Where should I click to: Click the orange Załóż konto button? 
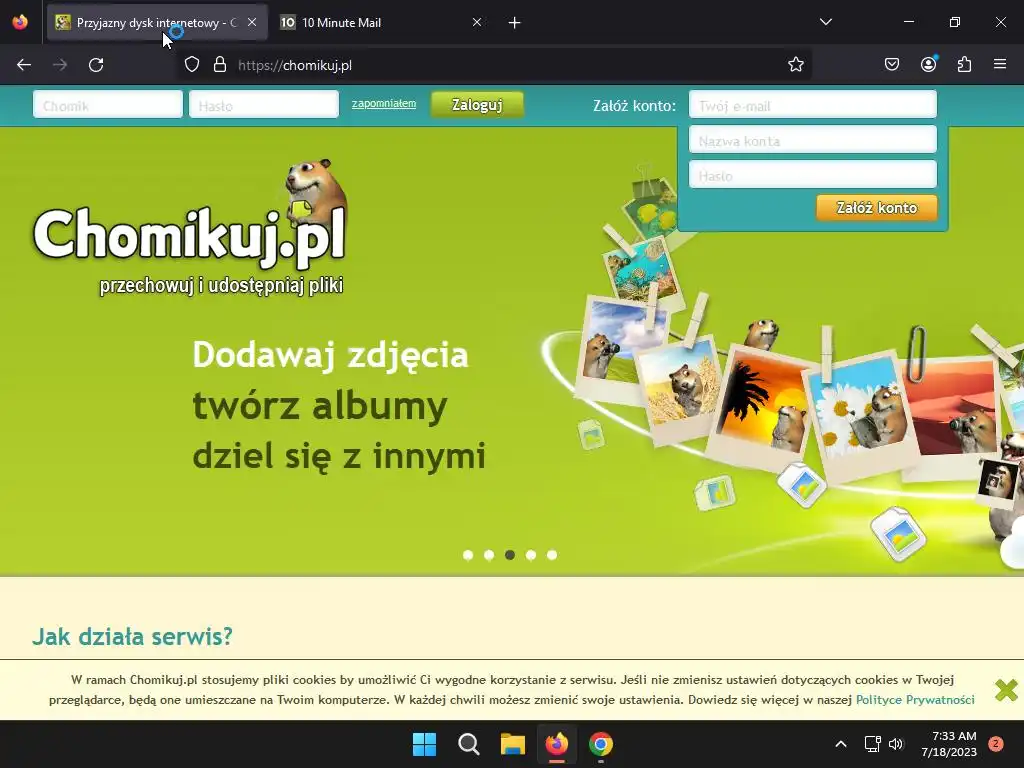coord(876,208)
